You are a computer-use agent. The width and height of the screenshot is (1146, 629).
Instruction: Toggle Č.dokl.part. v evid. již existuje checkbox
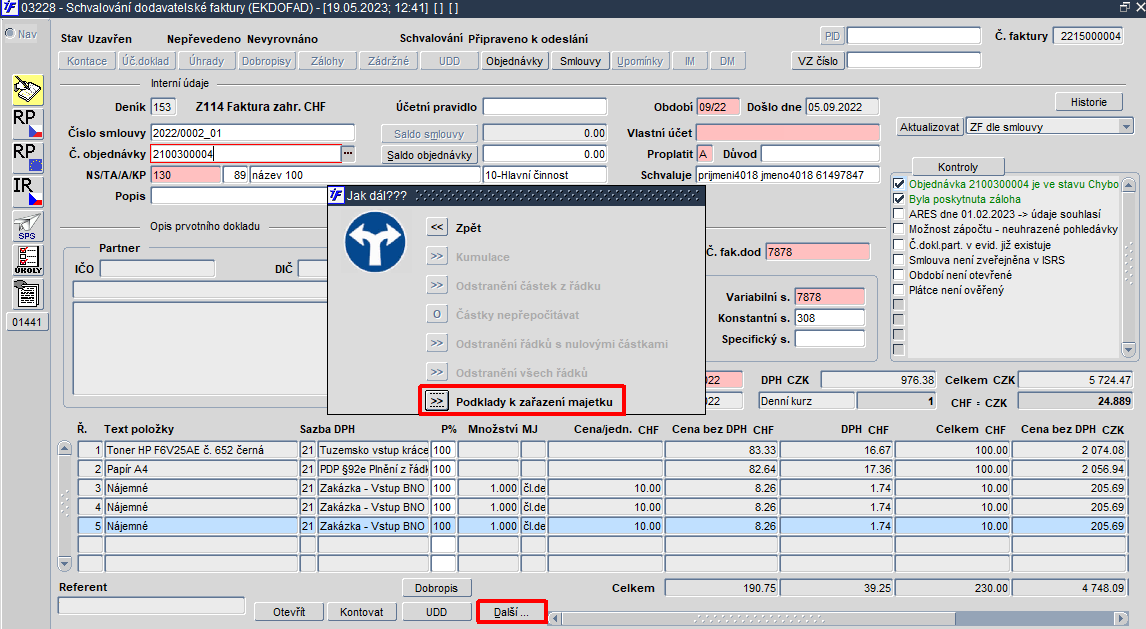coord(899,245)
